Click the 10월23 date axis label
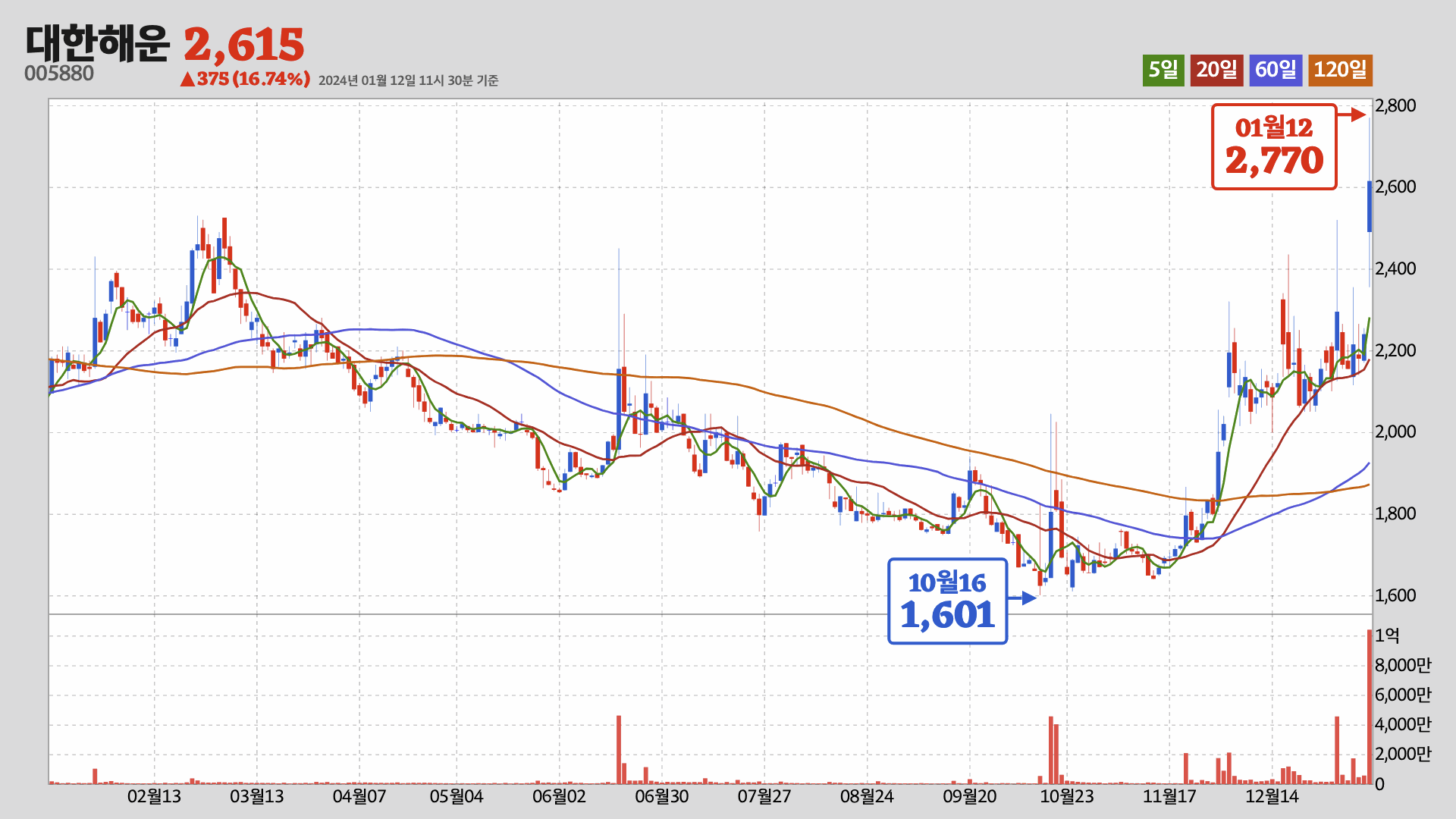The image size is (1456, 819). tap(1067, 797)
